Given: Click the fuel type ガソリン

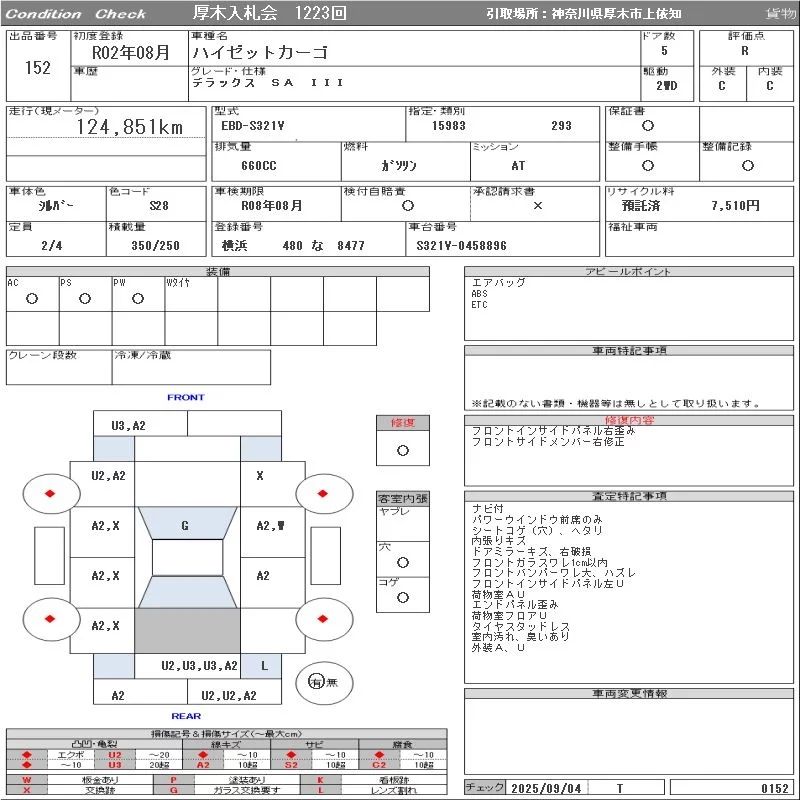Looking at the screenshot, I should (399, 165).
